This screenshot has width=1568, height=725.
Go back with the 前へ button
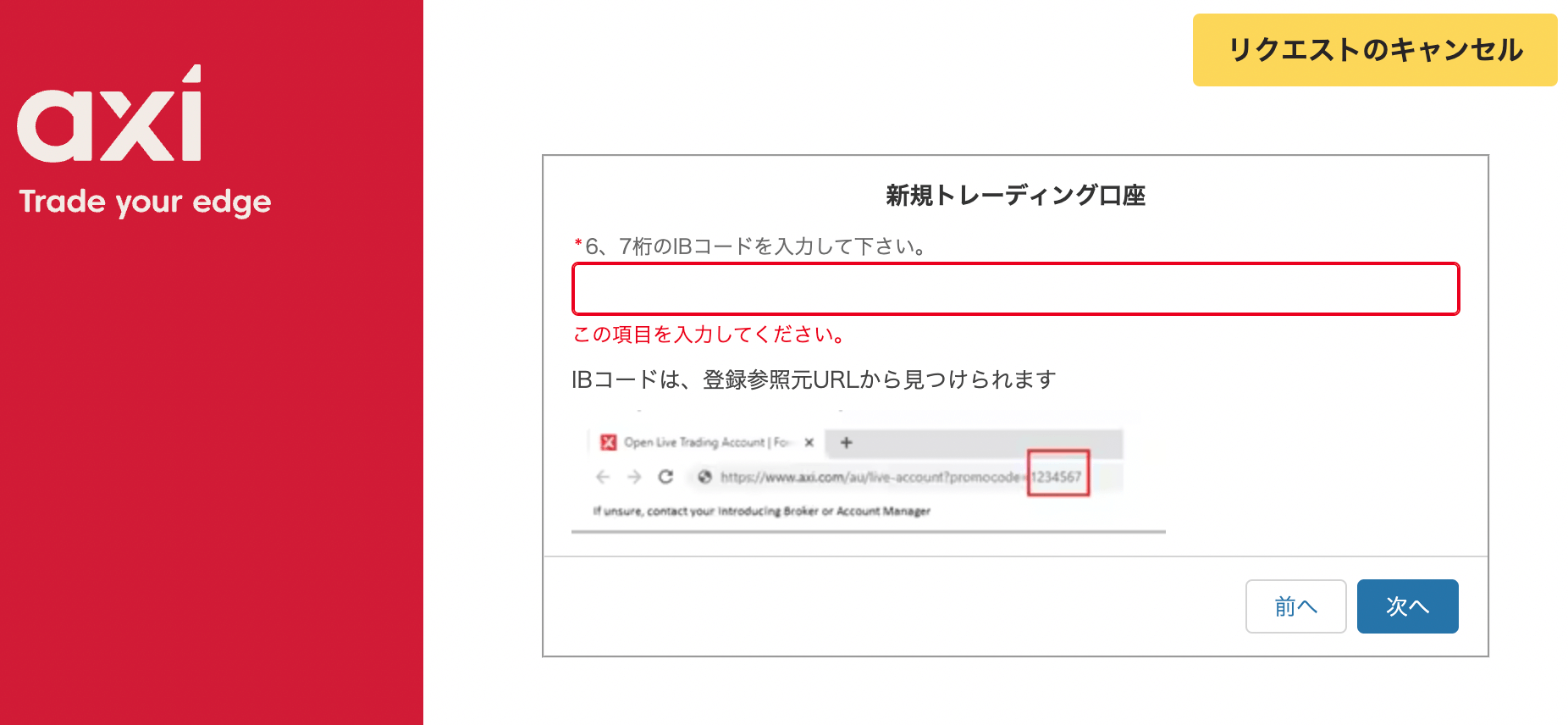click(x=1296, y=606)
